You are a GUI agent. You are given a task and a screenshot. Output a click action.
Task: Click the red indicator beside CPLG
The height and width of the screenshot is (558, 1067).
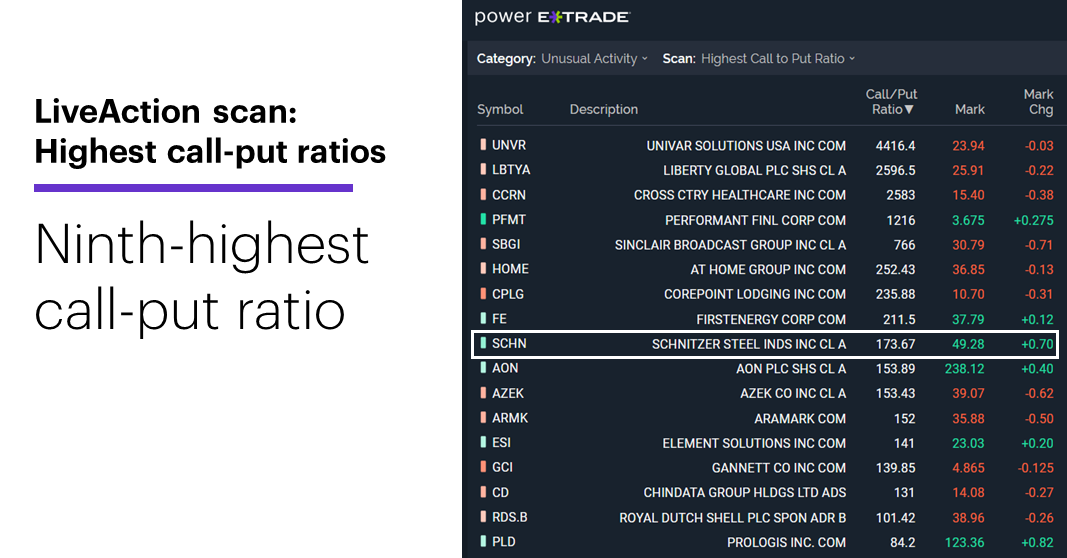click(x=483, y=294)
